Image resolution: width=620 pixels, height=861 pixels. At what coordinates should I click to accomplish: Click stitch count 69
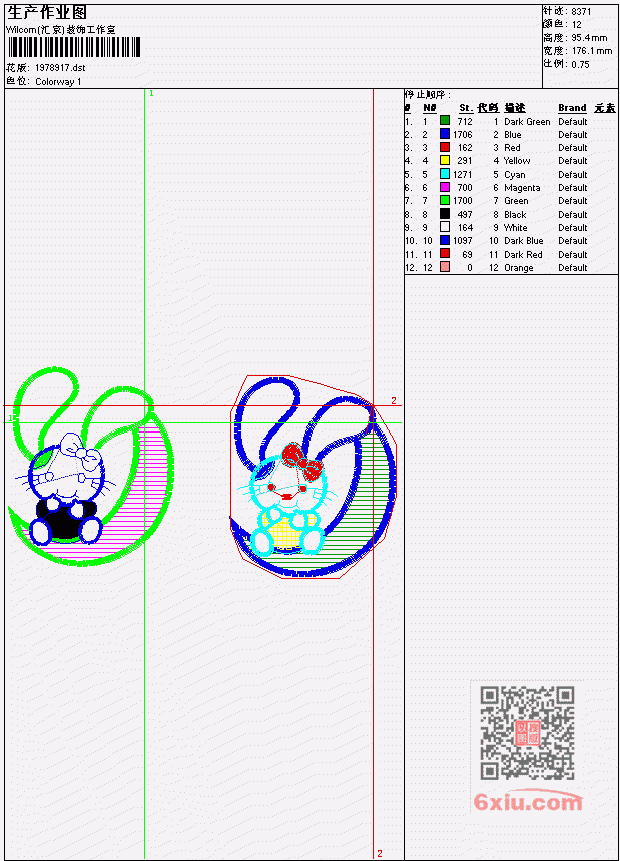point(467,254)
